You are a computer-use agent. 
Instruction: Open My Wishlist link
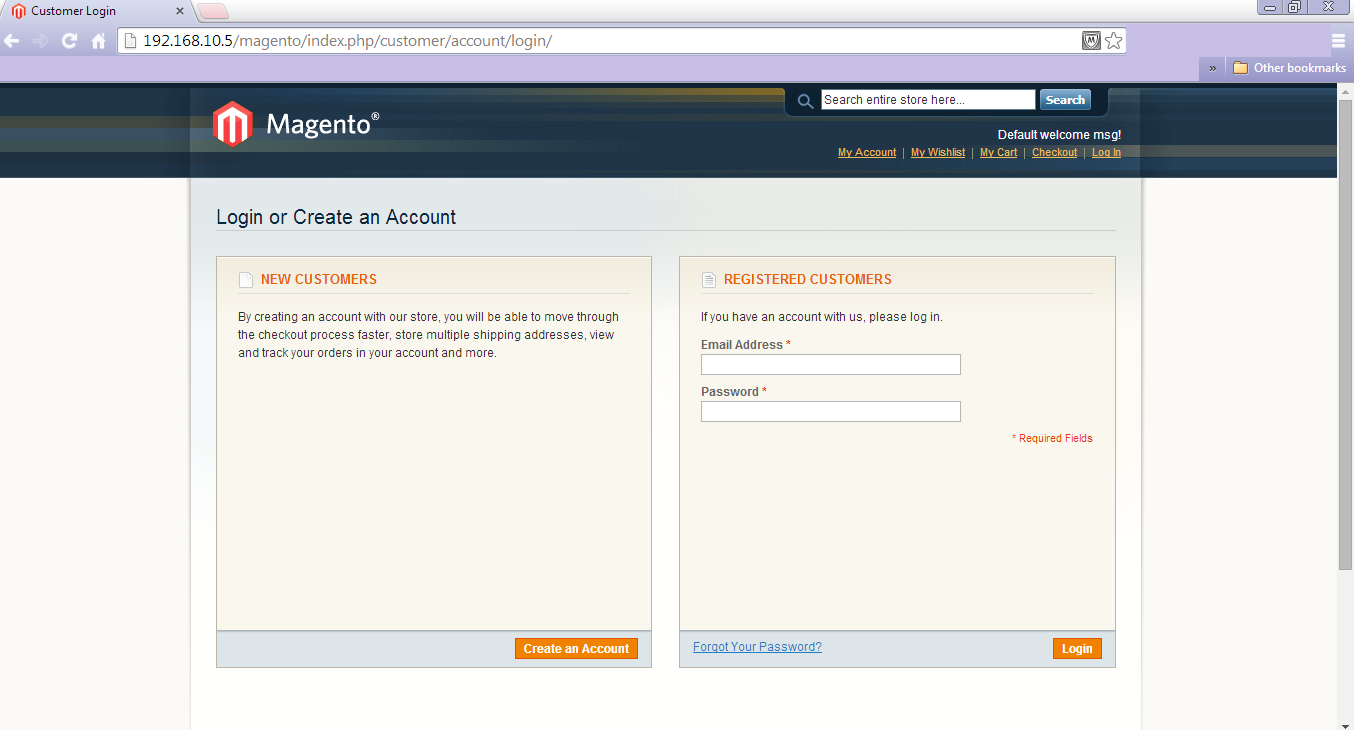point(938,153)
